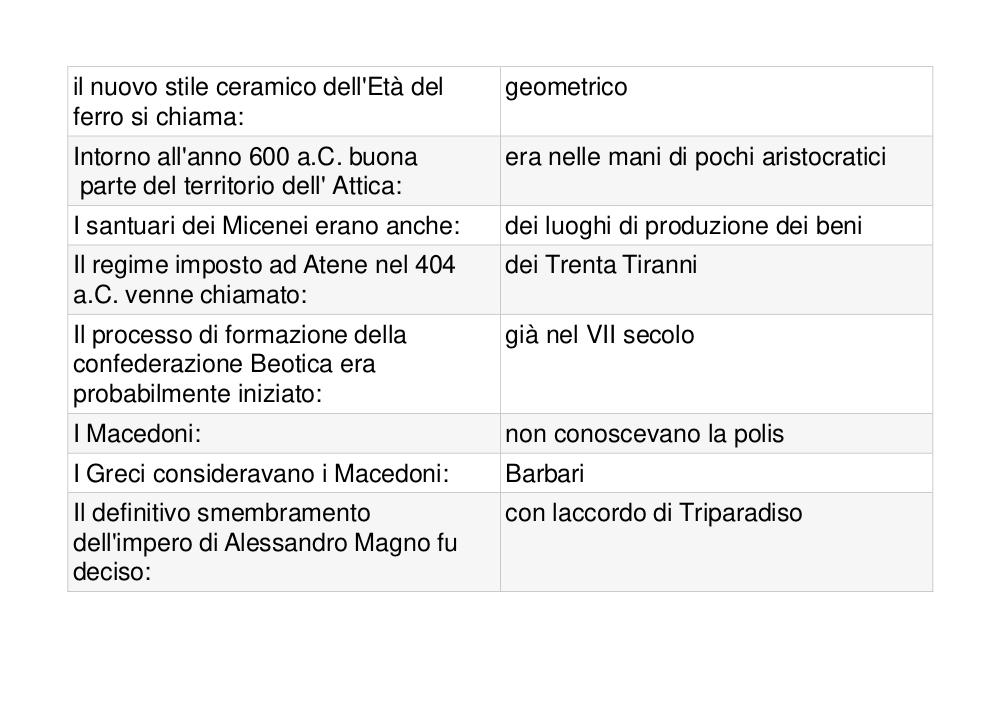Click 'dell'impero di Alessandro Magno fu' line

[265, 543]
